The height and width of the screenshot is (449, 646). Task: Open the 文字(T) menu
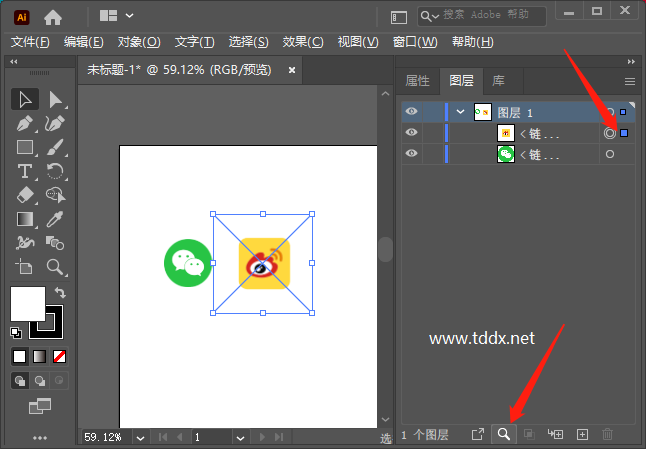point(194,42)
